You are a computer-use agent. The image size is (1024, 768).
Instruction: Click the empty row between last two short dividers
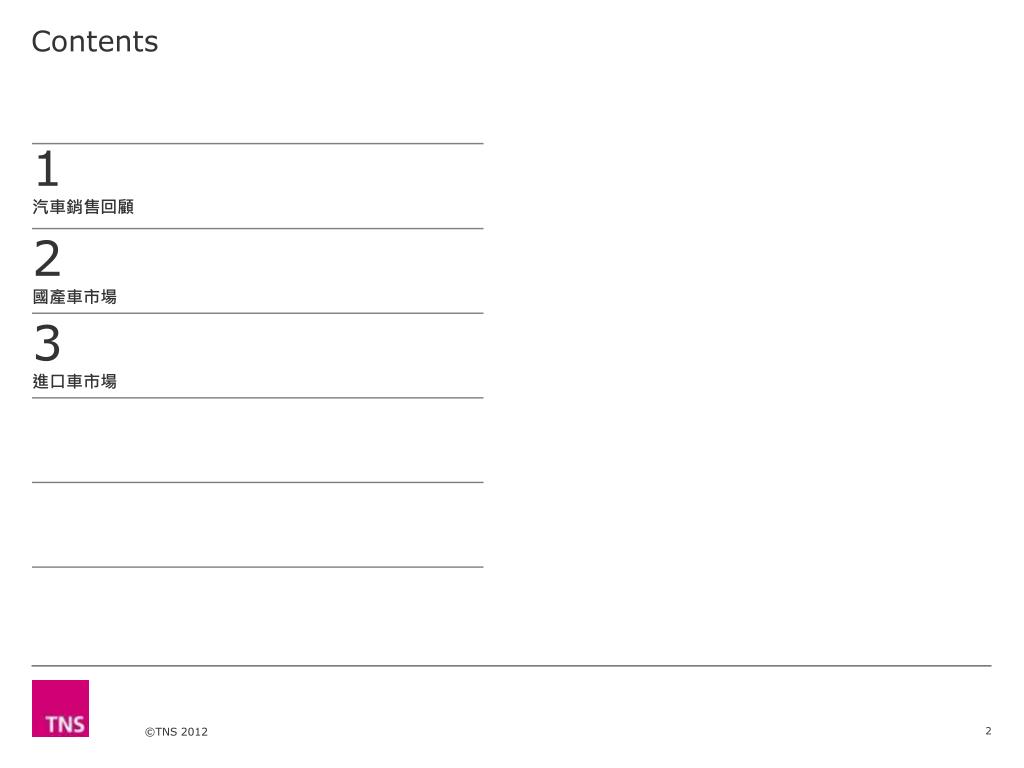[257, 525]
